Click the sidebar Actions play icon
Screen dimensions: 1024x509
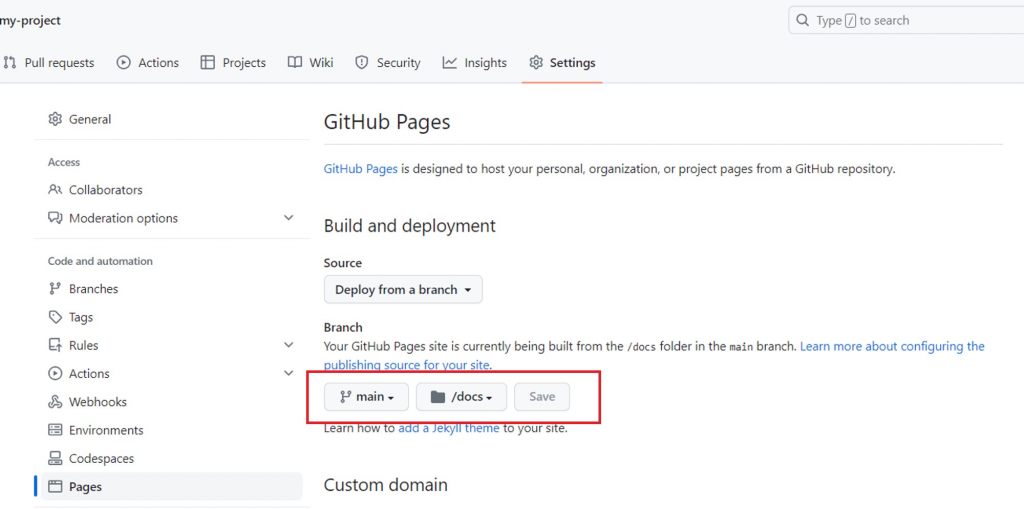(55, 373)
